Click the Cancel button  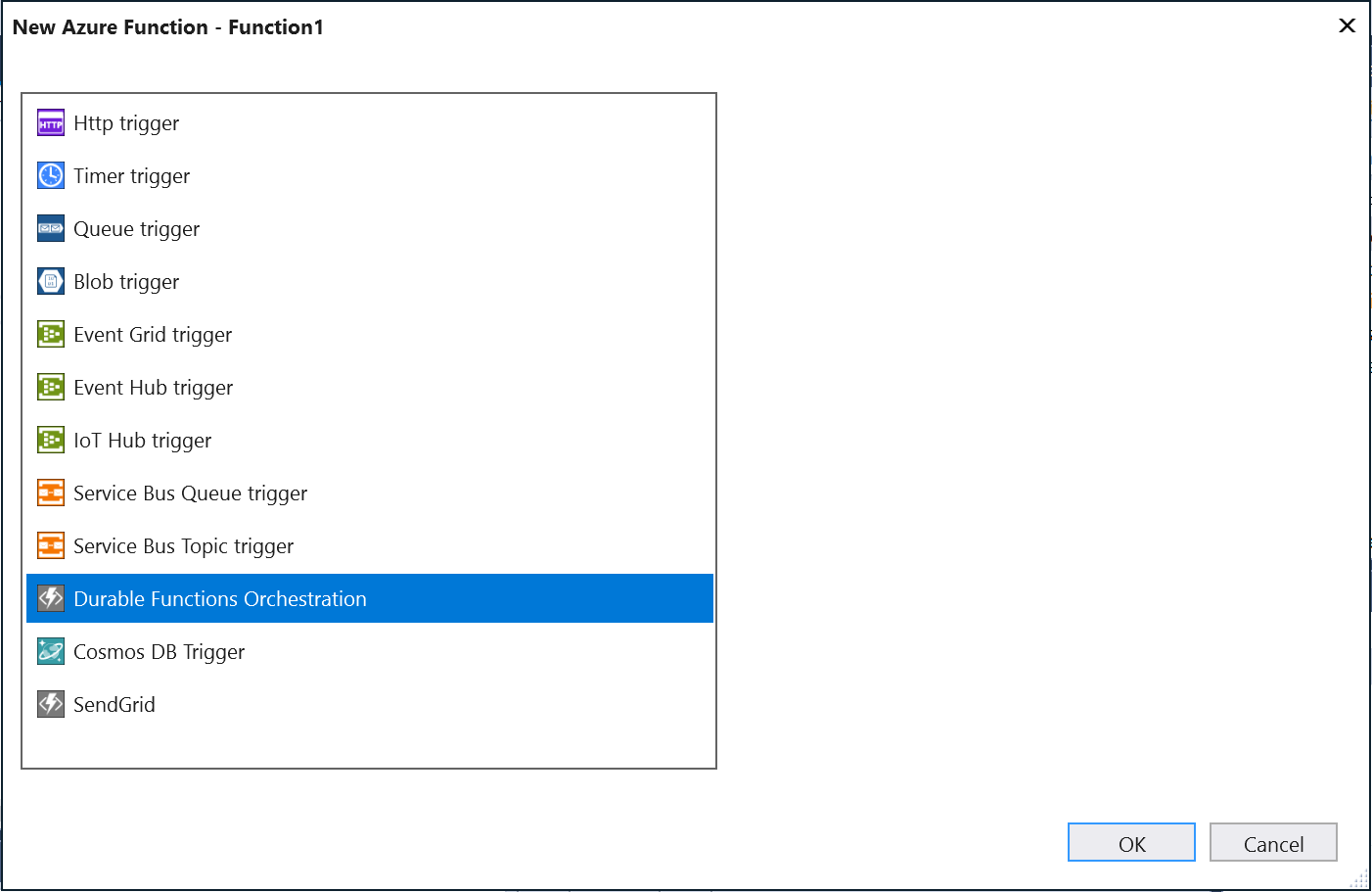[x=1273, y=842]
